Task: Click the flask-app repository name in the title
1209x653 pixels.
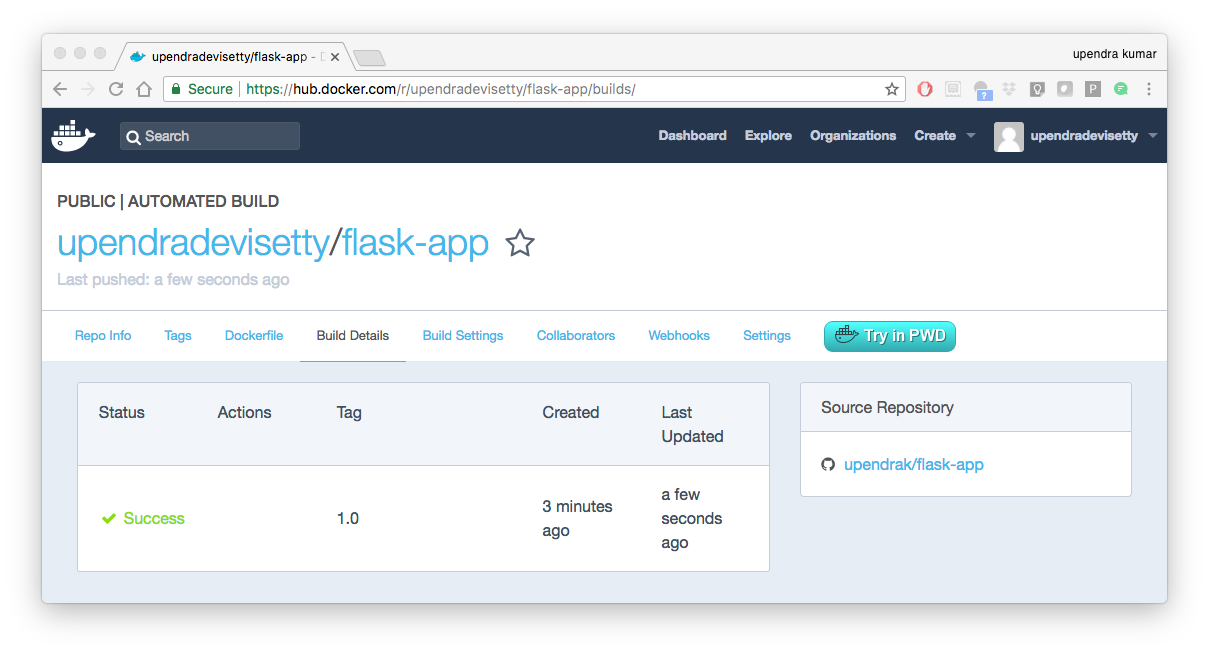Action: pyautogui.click(x=416, y=243)
